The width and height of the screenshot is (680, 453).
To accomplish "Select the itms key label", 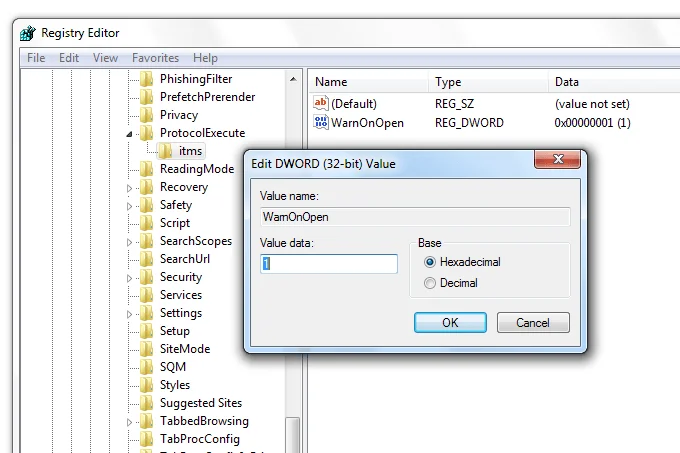I will pyautogui.click(x=190, y=151).
